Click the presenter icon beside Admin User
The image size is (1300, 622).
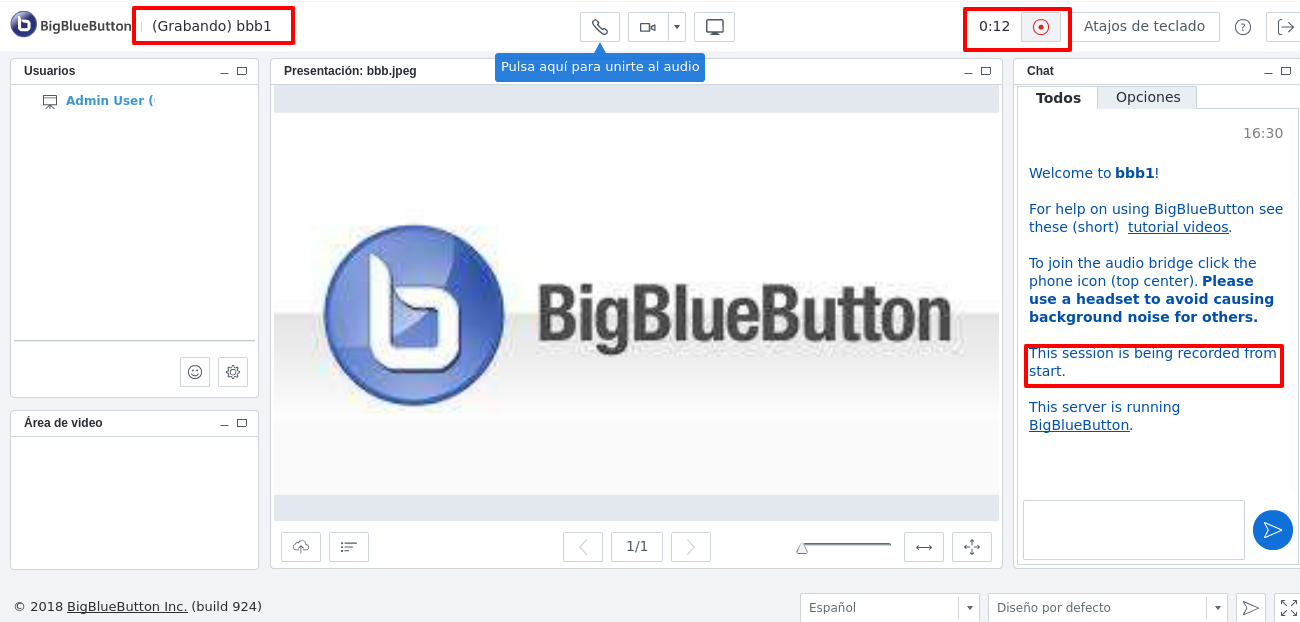(x=50, y=101)
